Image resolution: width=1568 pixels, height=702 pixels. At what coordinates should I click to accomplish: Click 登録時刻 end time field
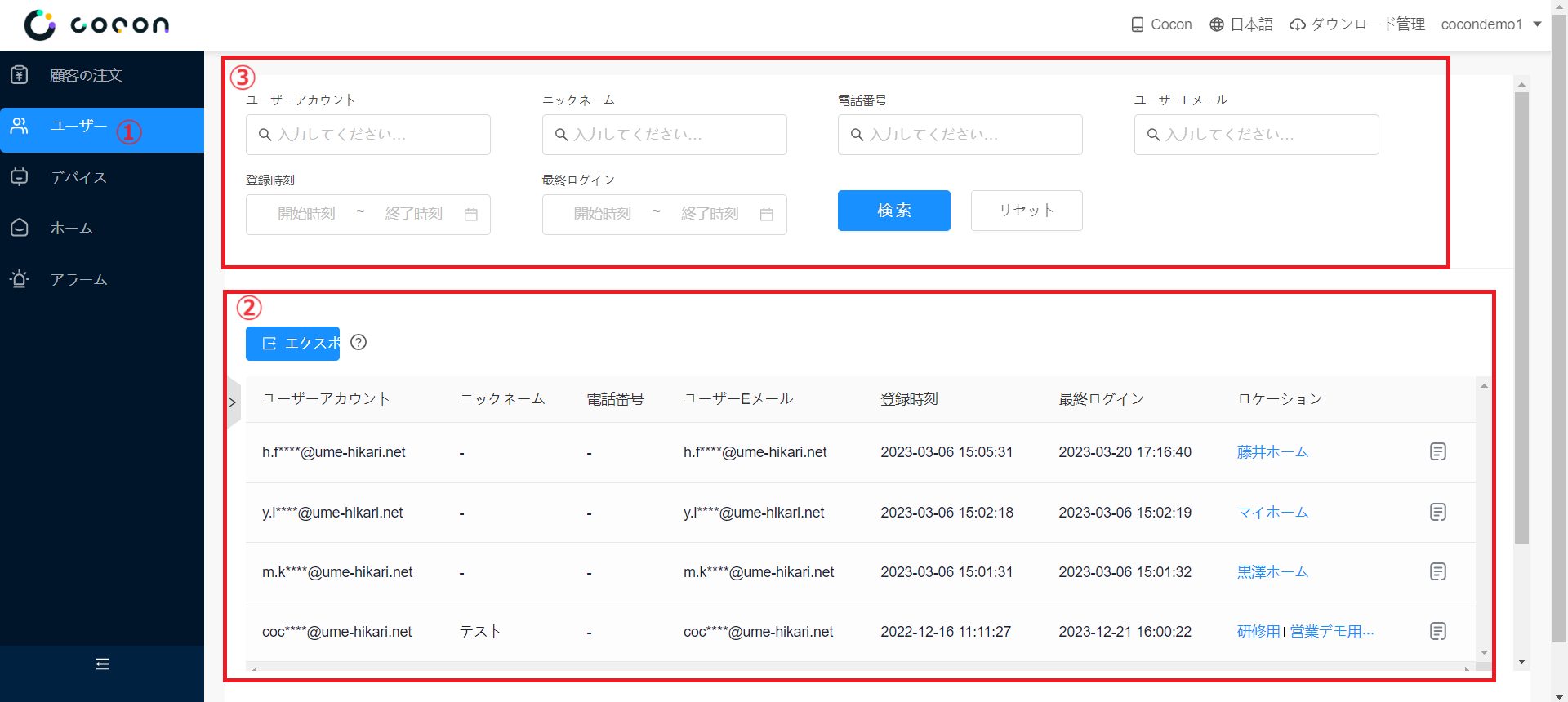pos(413,214)
